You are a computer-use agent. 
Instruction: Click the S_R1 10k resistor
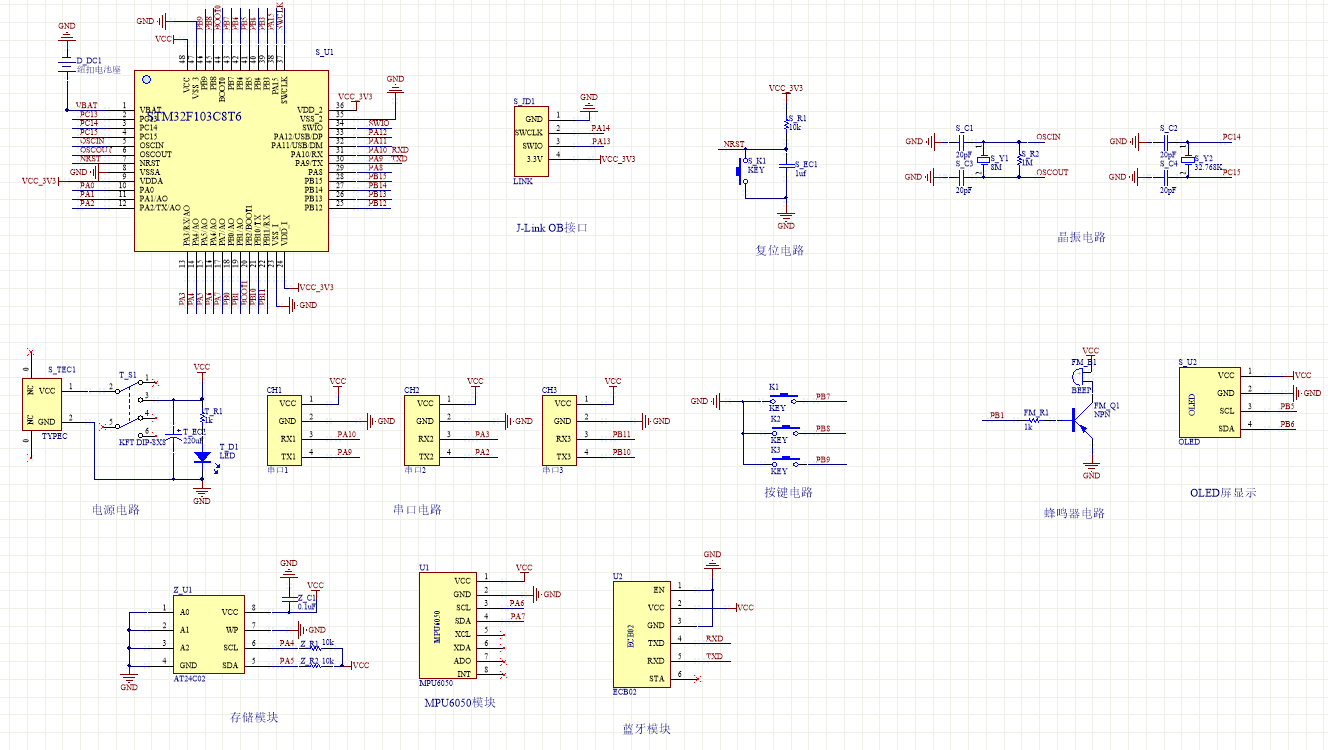tap(786, 125)
